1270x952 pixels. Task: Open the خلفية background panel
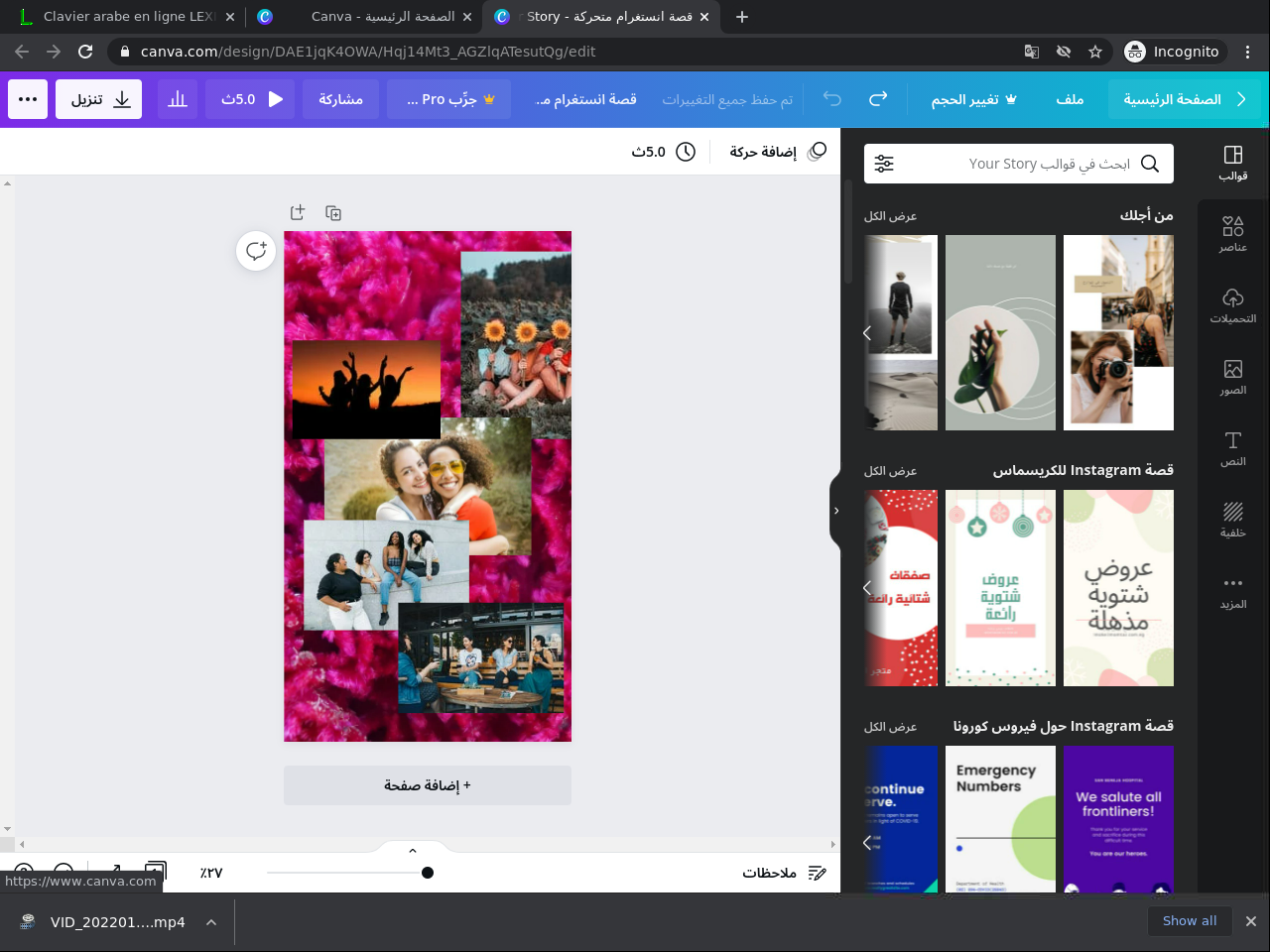1233,521
